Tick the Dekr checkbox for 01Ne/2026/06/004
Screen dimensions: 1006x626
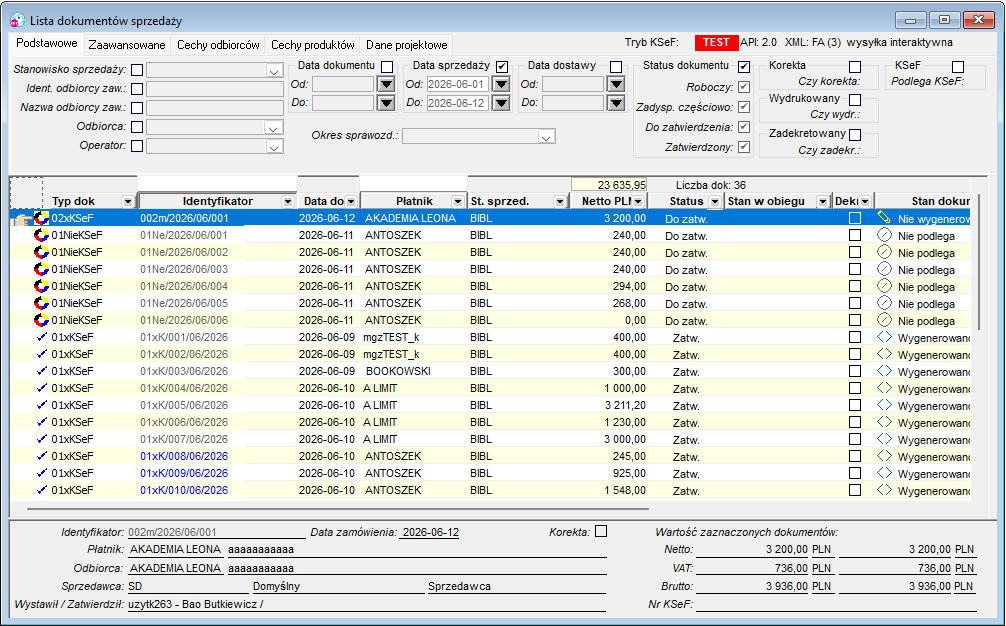pos(855,286)
